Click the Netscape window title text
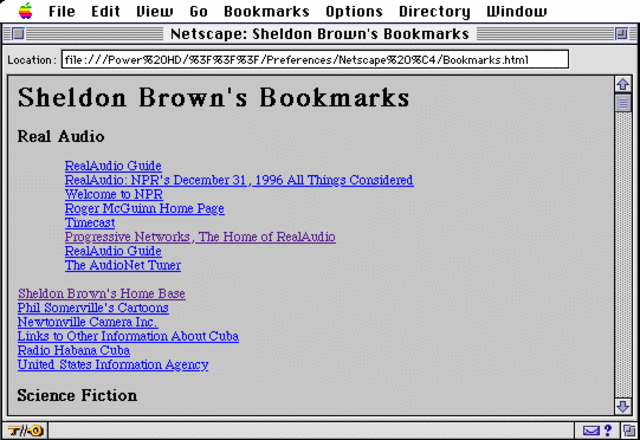Image resolution: width=640 pixels, height=440 pixels. [x=320, y=34]
